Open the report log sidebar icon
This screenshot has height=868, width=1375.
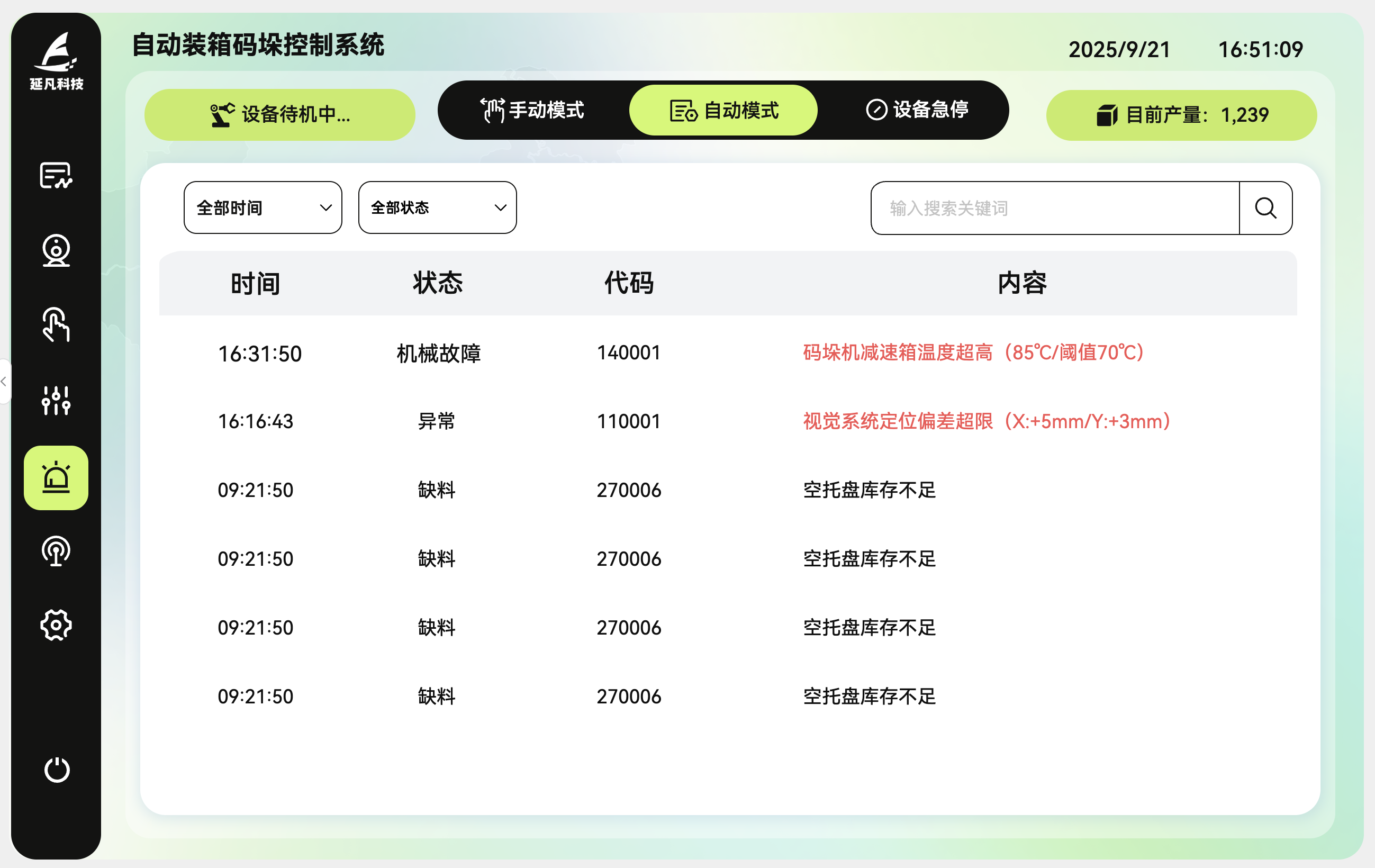[56, 175]
